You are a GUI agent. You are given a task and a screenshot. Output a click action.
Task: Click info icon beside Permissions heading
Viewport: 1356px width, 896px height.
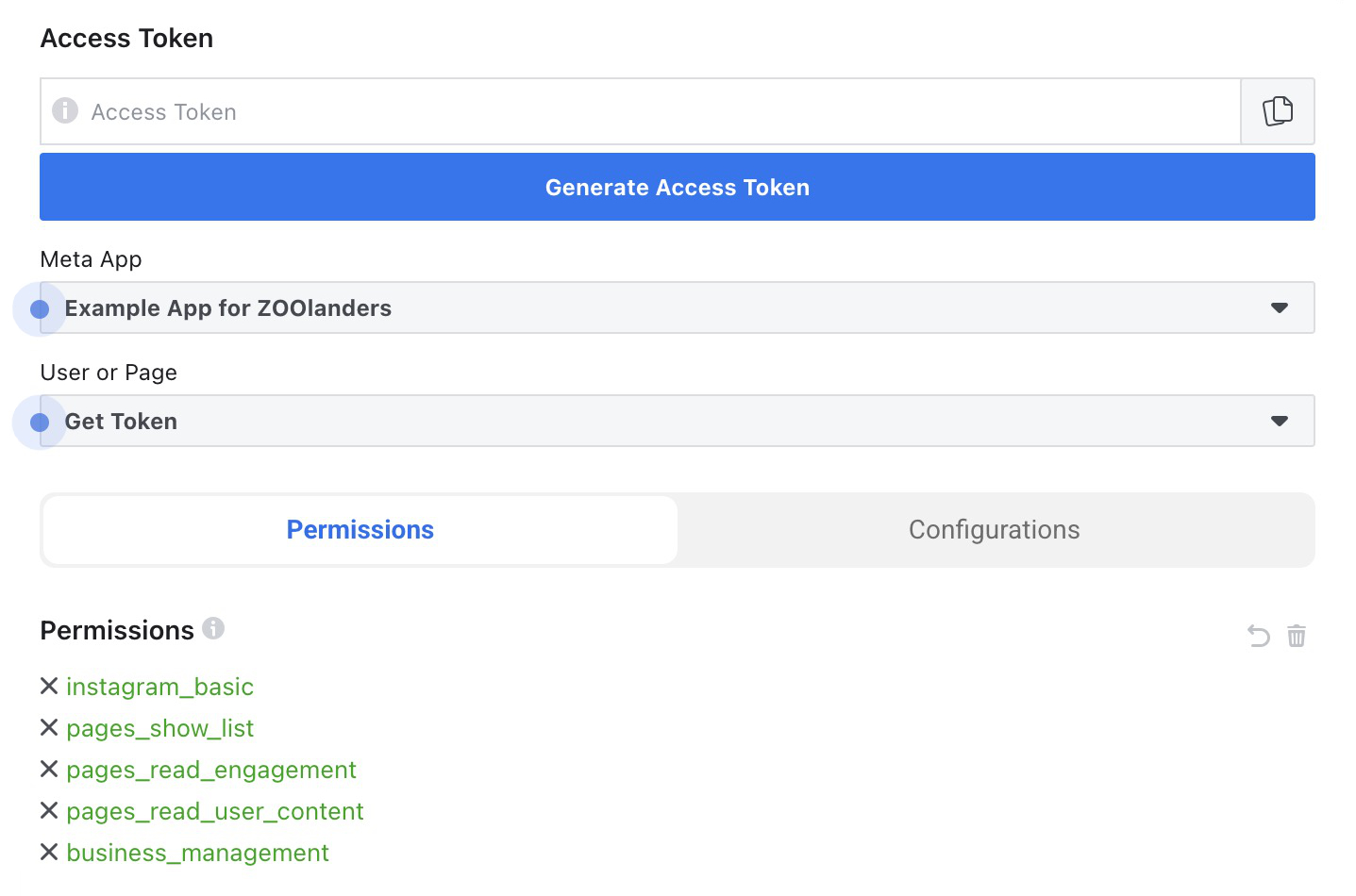(213, 628)
